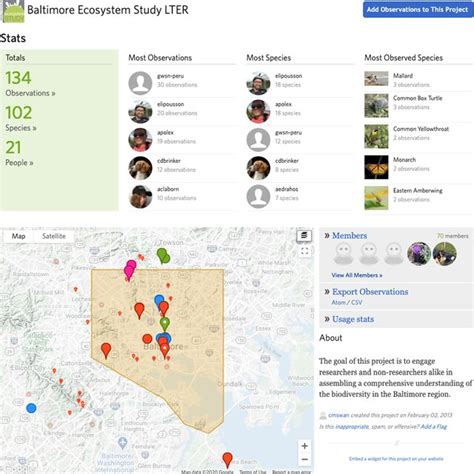This screenshot has height=474, width=474.
Task: Open the View All Members link
Action: 357,275
